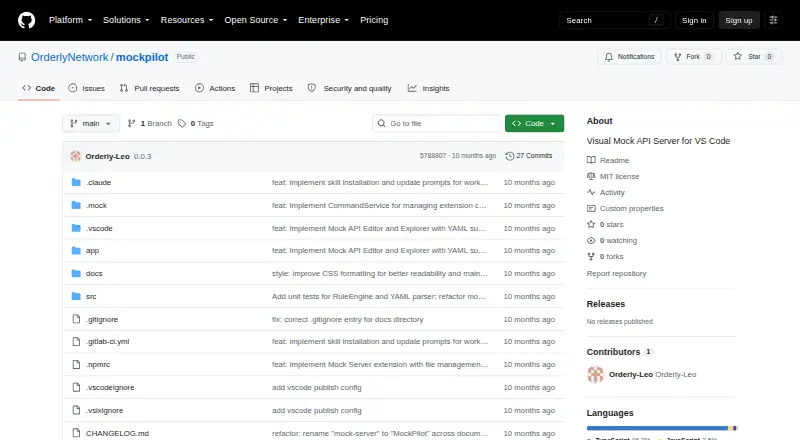Open docs commit message about CSS formatting

coord(380,274)
